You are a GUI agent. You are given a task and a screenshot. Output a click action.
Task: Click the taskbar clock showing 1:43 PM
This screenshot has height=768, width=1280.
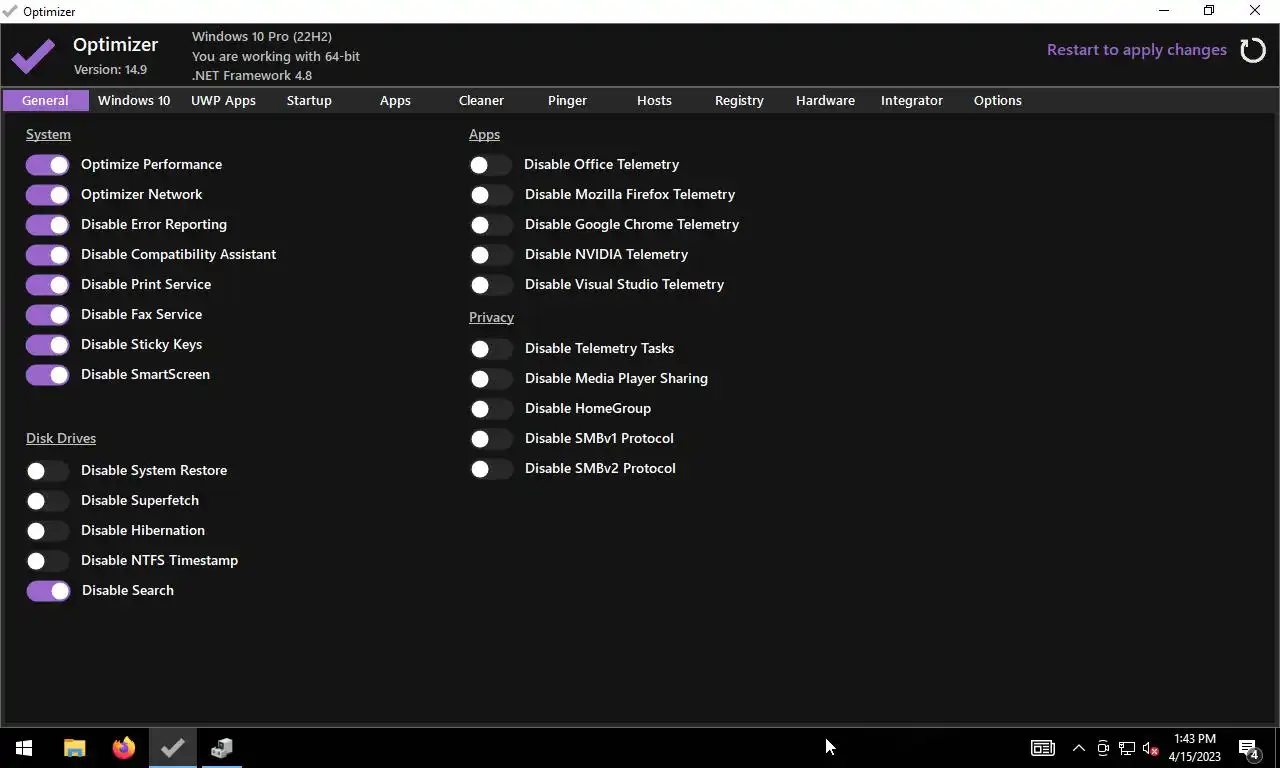1195,748
